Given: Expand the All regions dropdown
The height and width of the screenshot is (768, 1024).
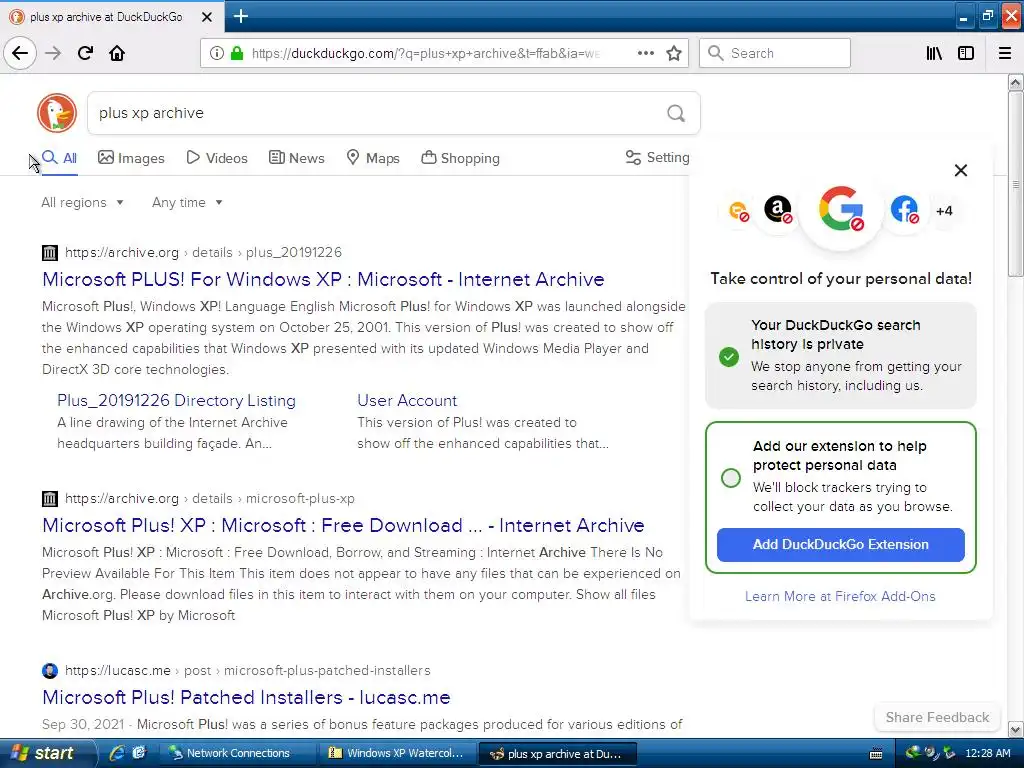Looking at the screenshot, I should click(82, 202).
